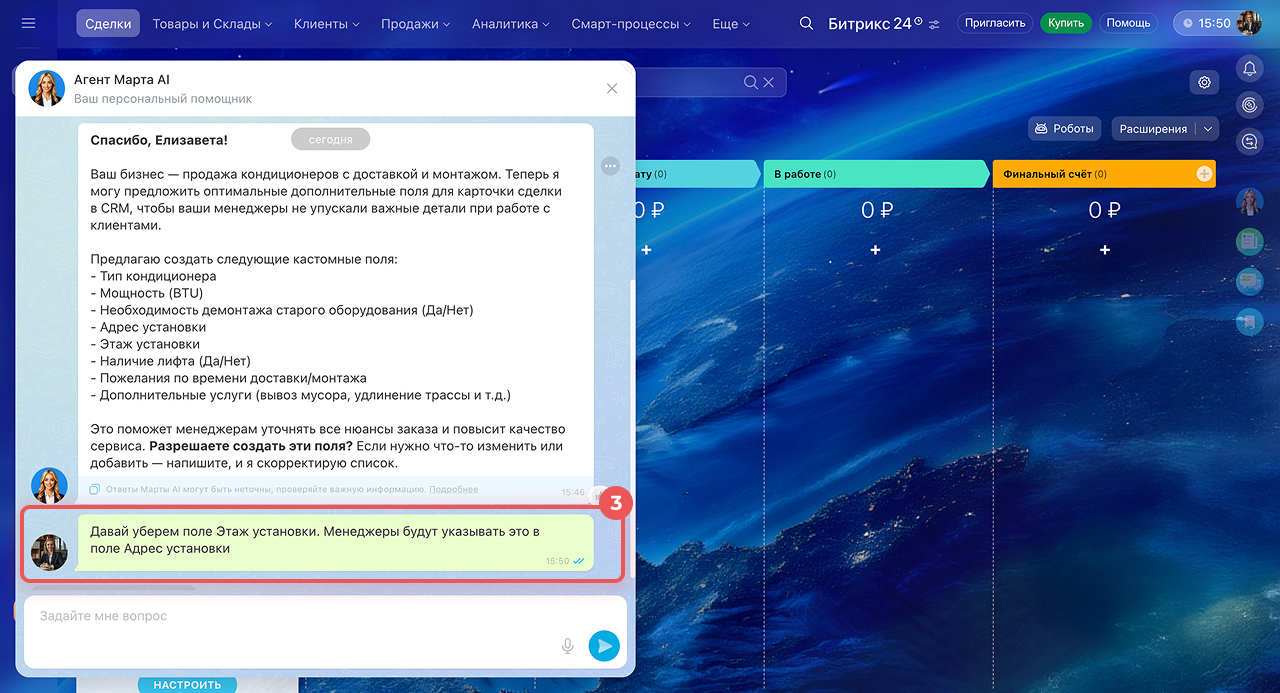Open kanban settings gear
This screenshot has width=1280, height=693.
point(1204,82)
